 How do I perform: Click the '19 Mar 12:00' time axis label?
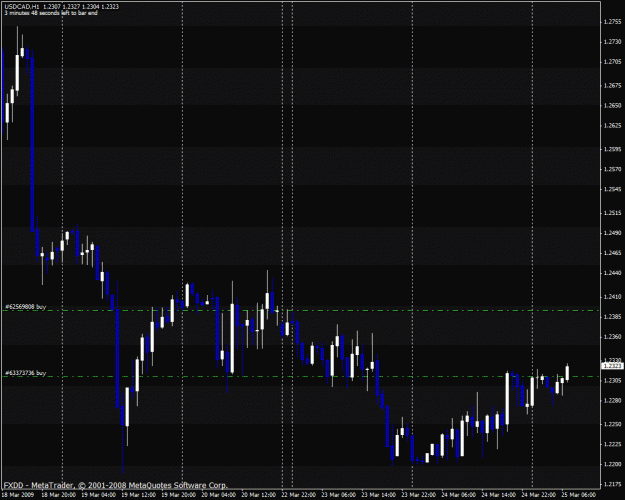[138, 495]
